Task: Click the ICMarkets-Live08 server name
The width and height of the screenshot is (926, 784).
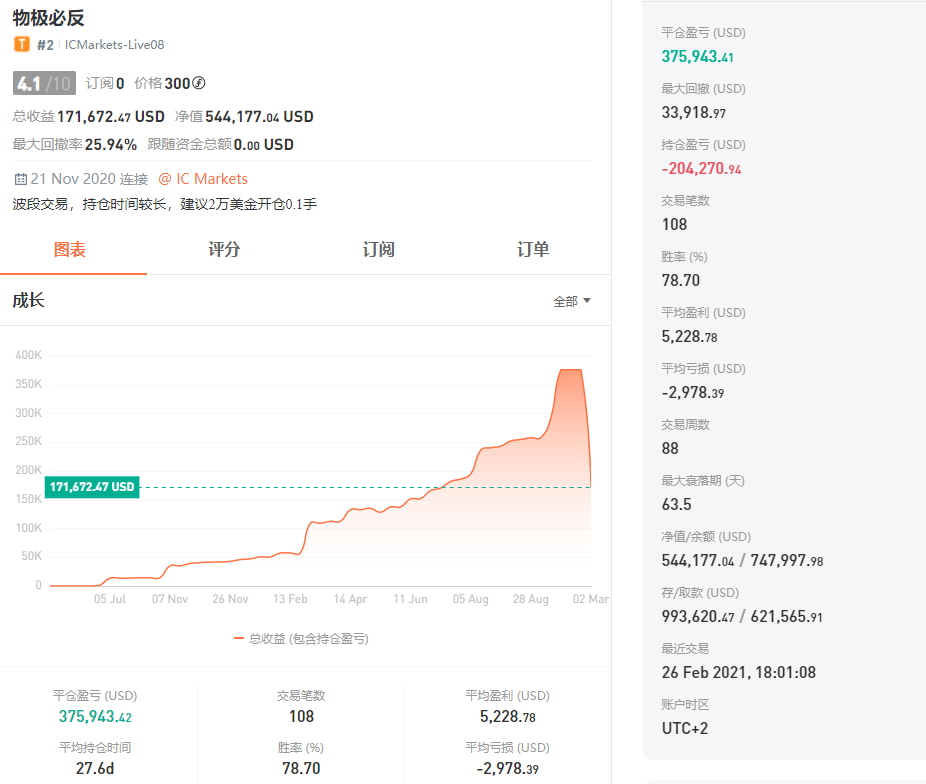Action: 114,45
